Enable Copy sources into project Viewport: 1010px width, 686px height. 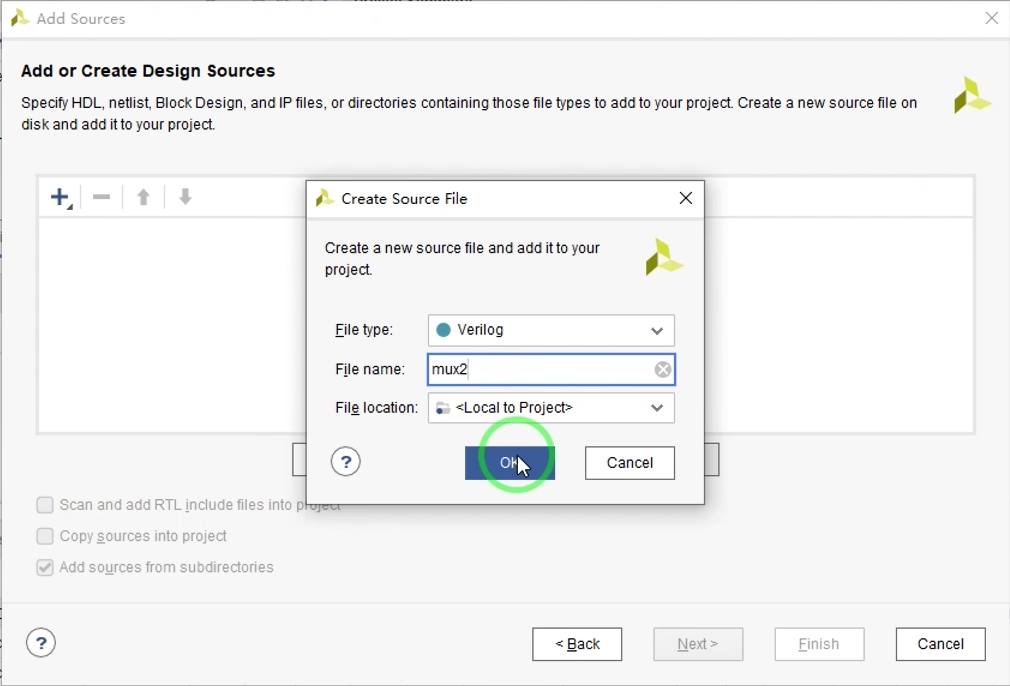(45, 536)
